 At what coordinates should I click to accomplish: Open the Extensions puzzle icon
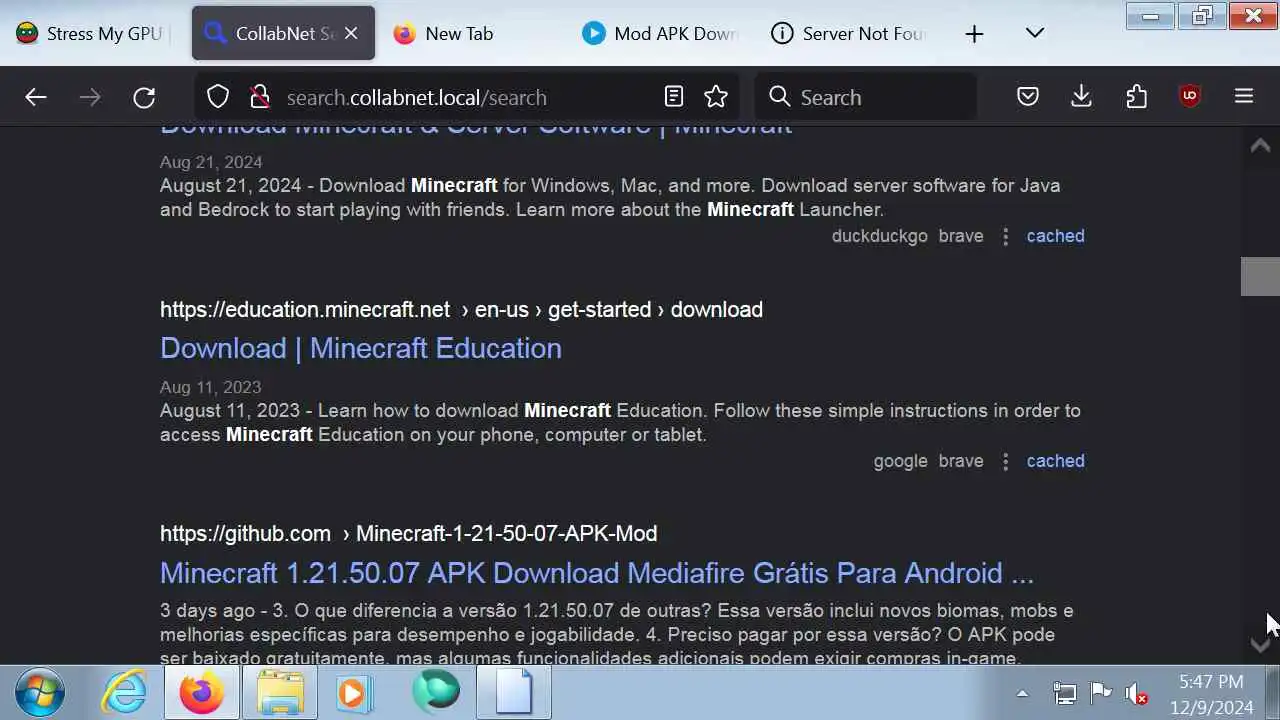1136,97
